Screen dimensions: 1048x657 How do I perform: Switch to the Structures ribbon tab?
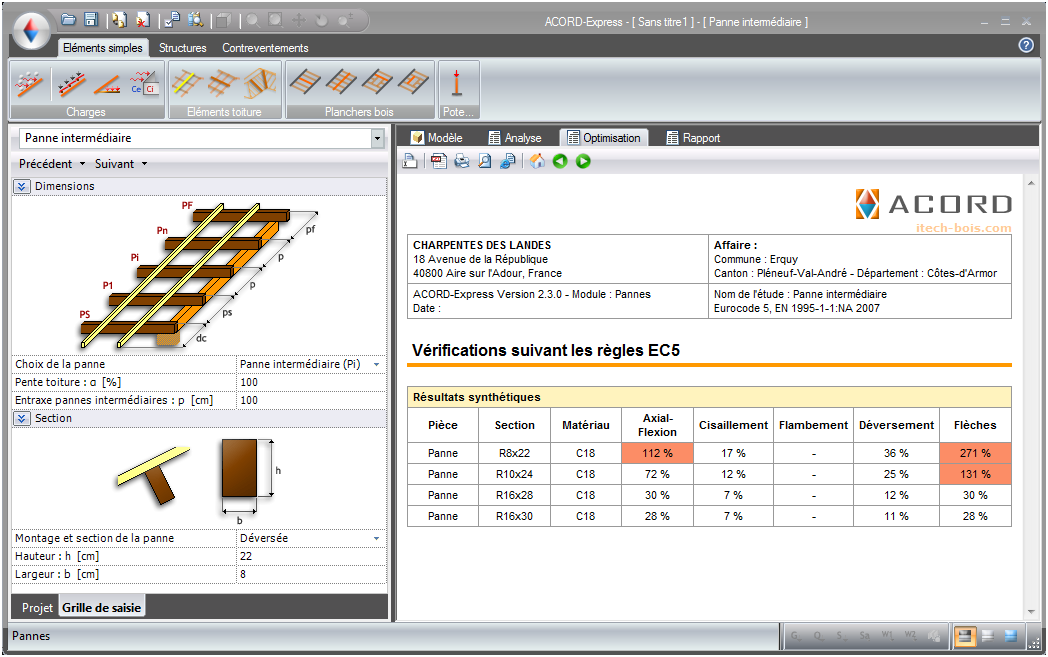tap(182, 48)
